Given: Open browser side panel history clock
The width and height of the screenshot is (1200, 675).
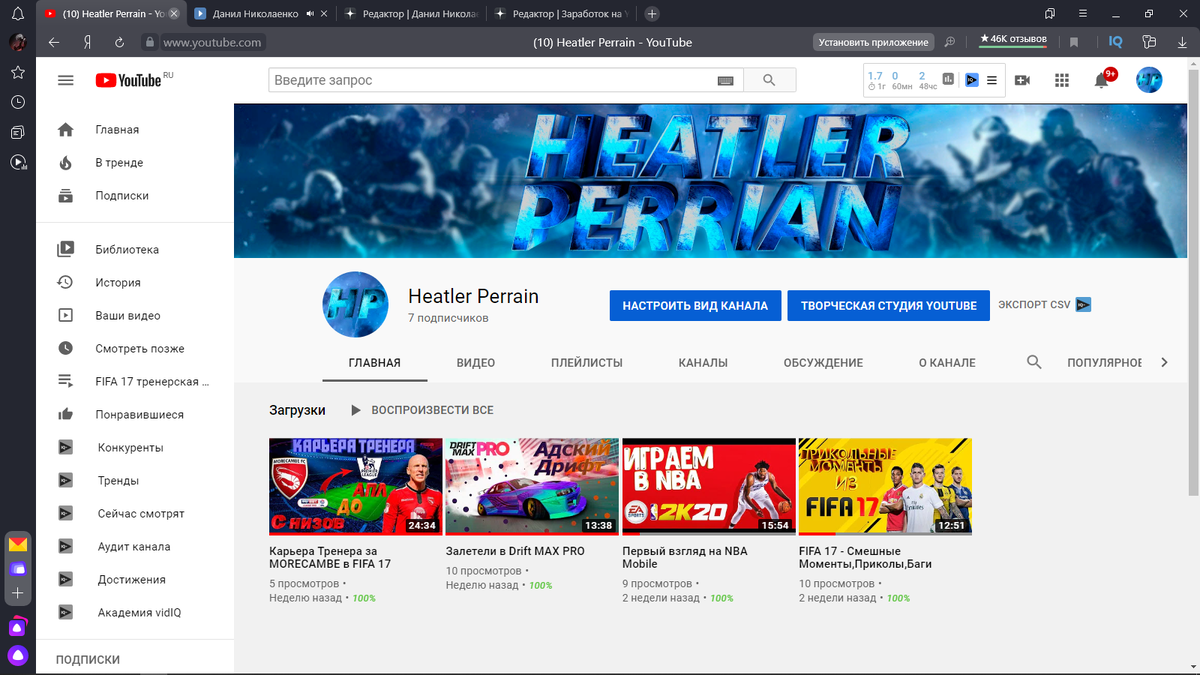Looking at the screenshot, I should [x=18, y=102].
